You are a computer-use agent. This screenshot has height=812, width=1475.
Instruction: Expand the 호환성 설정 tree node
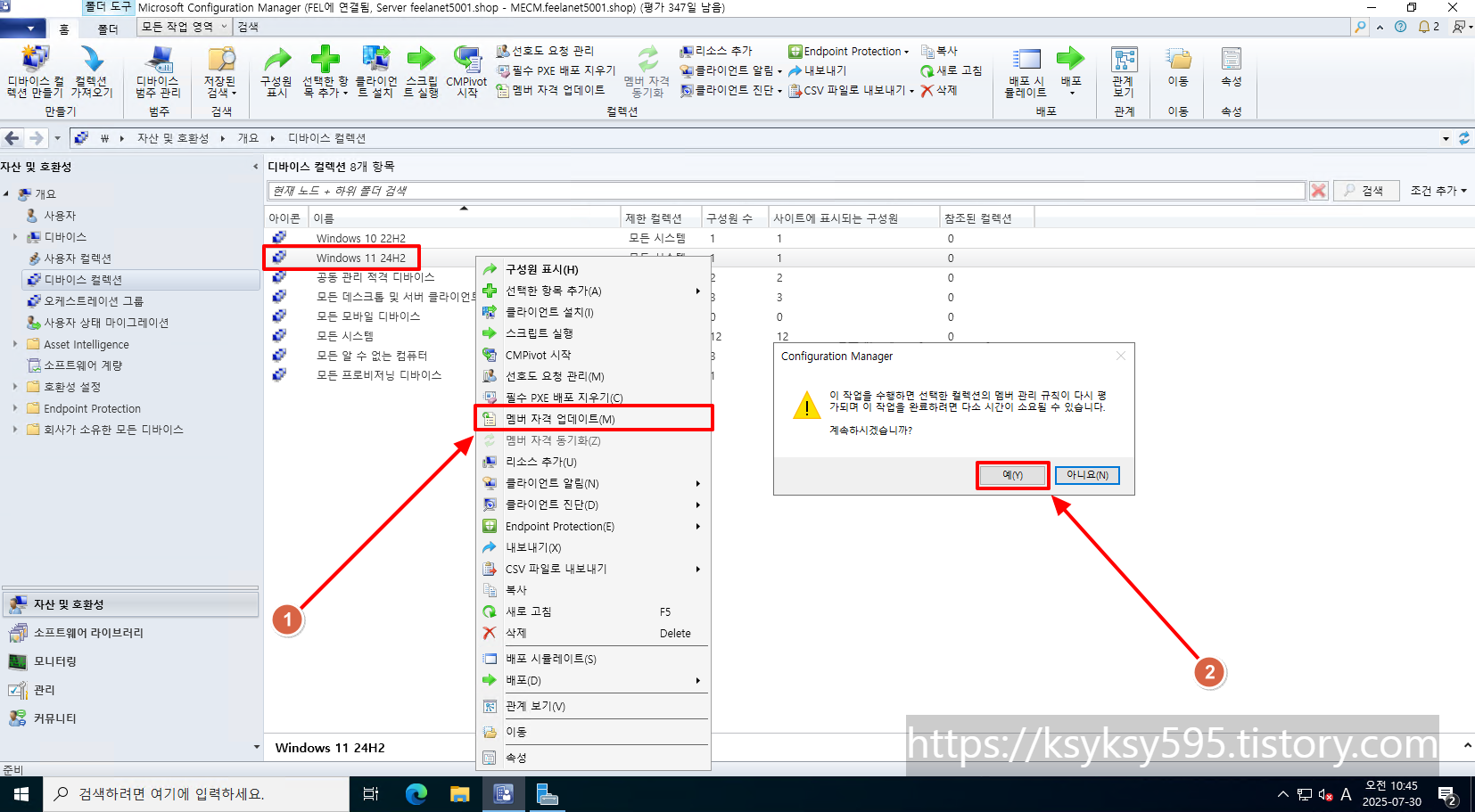[x=15, y=387]
